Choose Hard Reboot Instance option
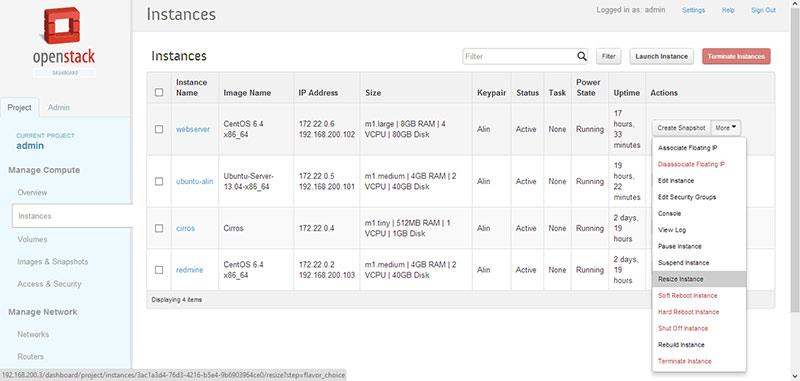The width and height of the screenshot is (800, 381). coord(699,312)
